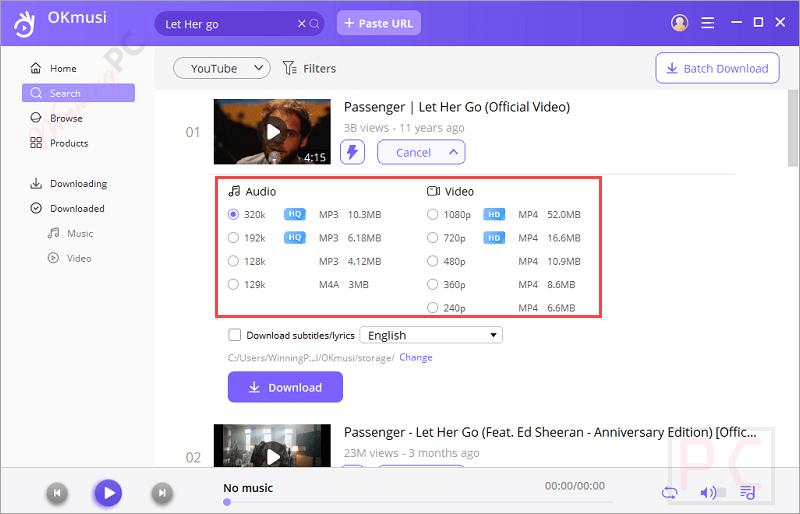Select 360p MP4 video quality
The width and height of the screenshot is (800, 514).
[433, 284]
